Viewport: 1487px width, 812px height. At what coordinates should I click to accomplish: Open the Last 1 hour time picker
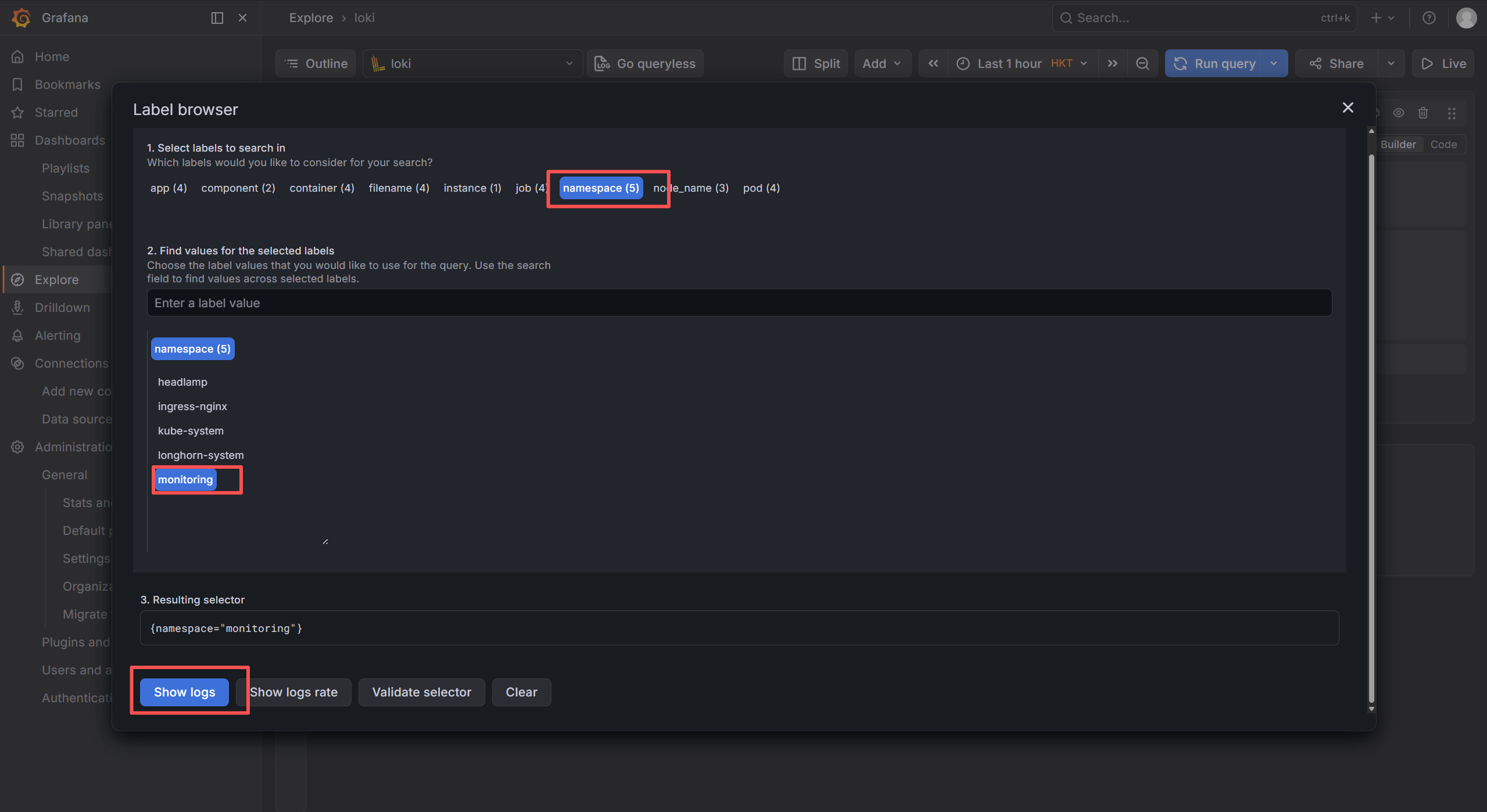(1022, 63)
